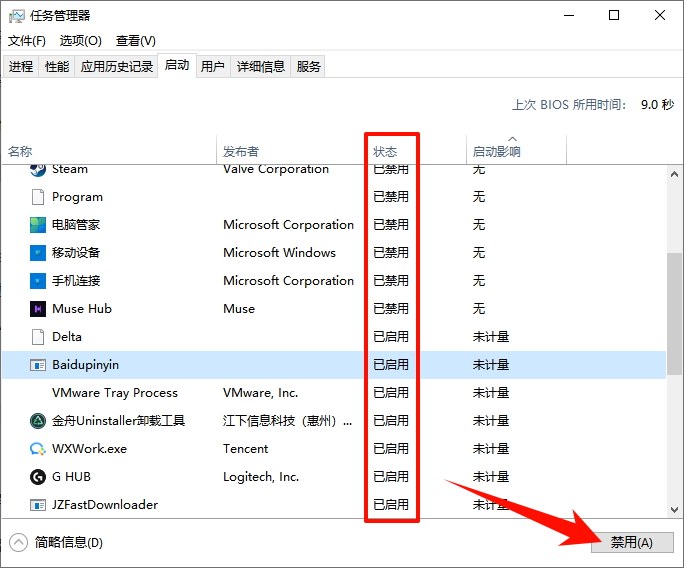This screenshot has width=684, height=568.
Task: Click the G HUB Logitech icon
Action: 38,477
